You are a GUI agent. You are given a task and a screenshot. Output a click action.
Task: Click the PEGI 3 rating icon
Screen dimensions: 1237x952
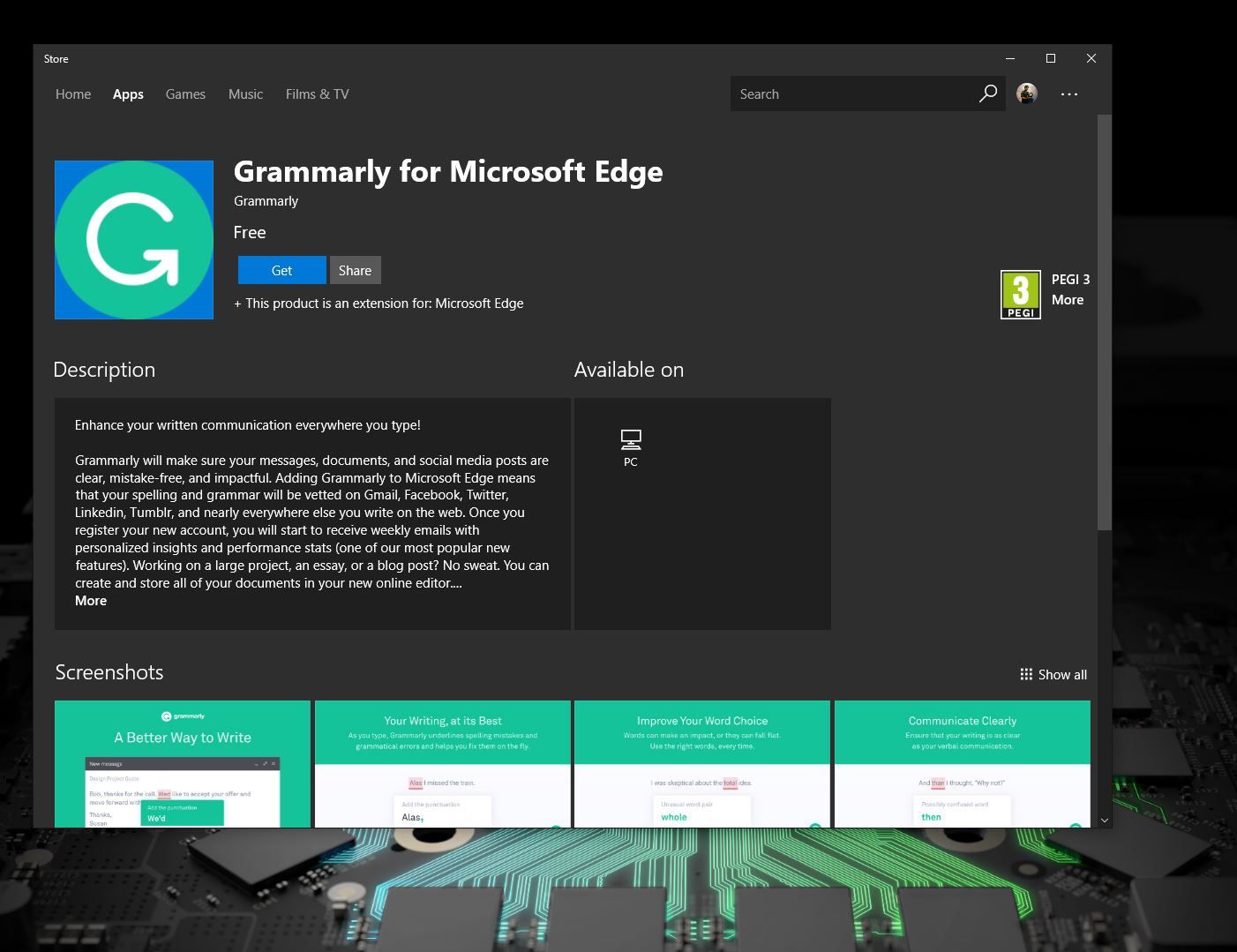[1020, 294]
